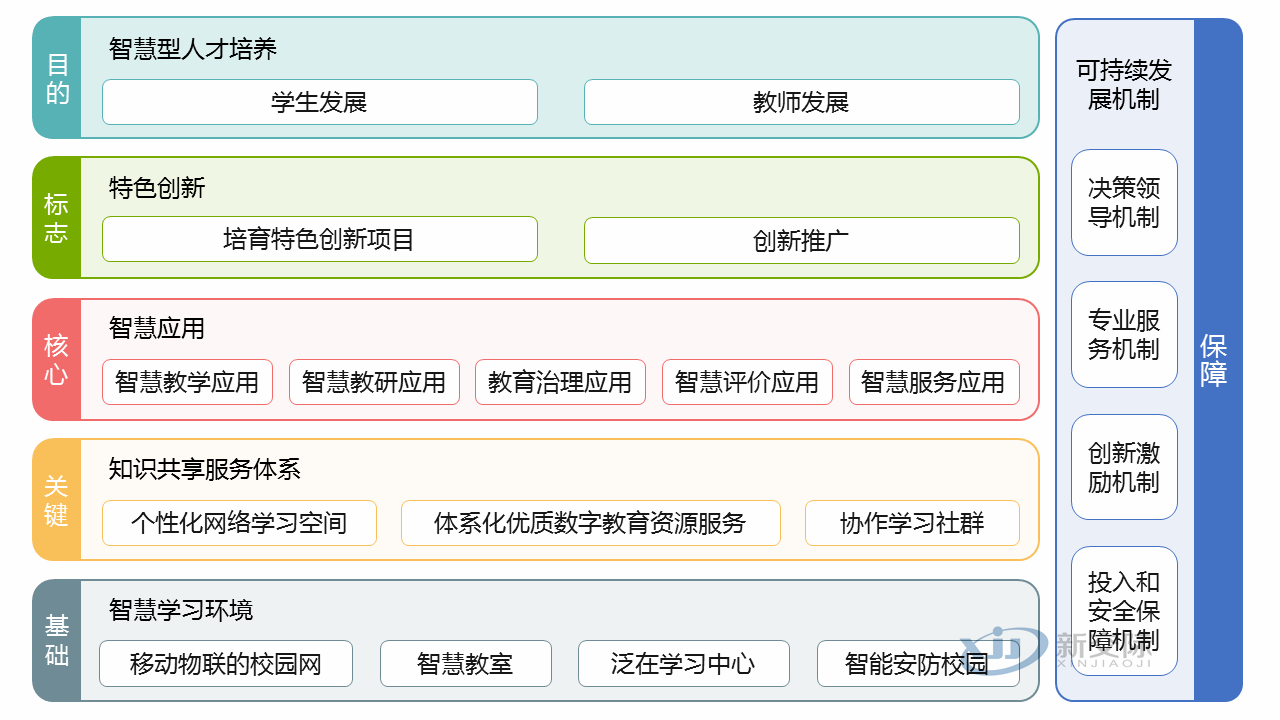Select the 培育特色创新项目 box
Viewport: 1280px width, 720px height.
pos(320,240)
